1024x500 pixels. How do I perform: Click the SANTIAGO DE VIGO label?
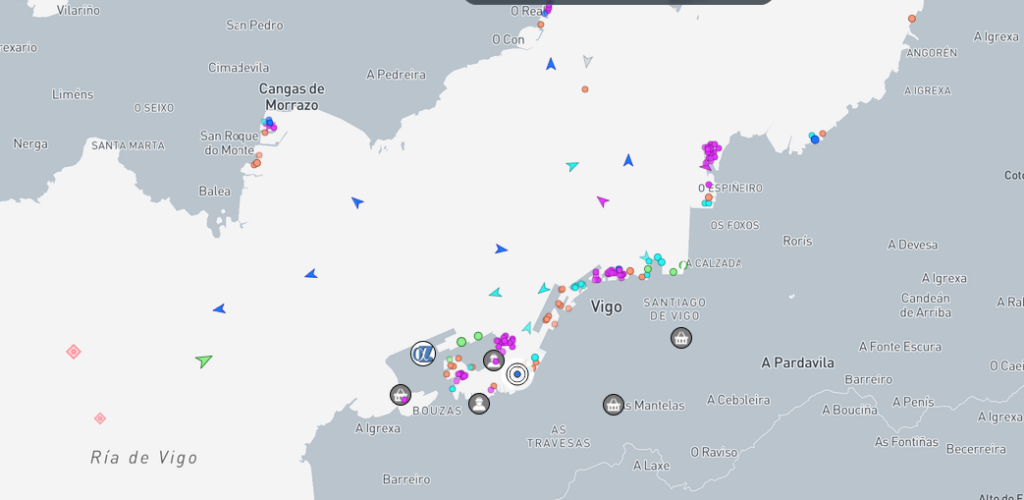(675, 309)
